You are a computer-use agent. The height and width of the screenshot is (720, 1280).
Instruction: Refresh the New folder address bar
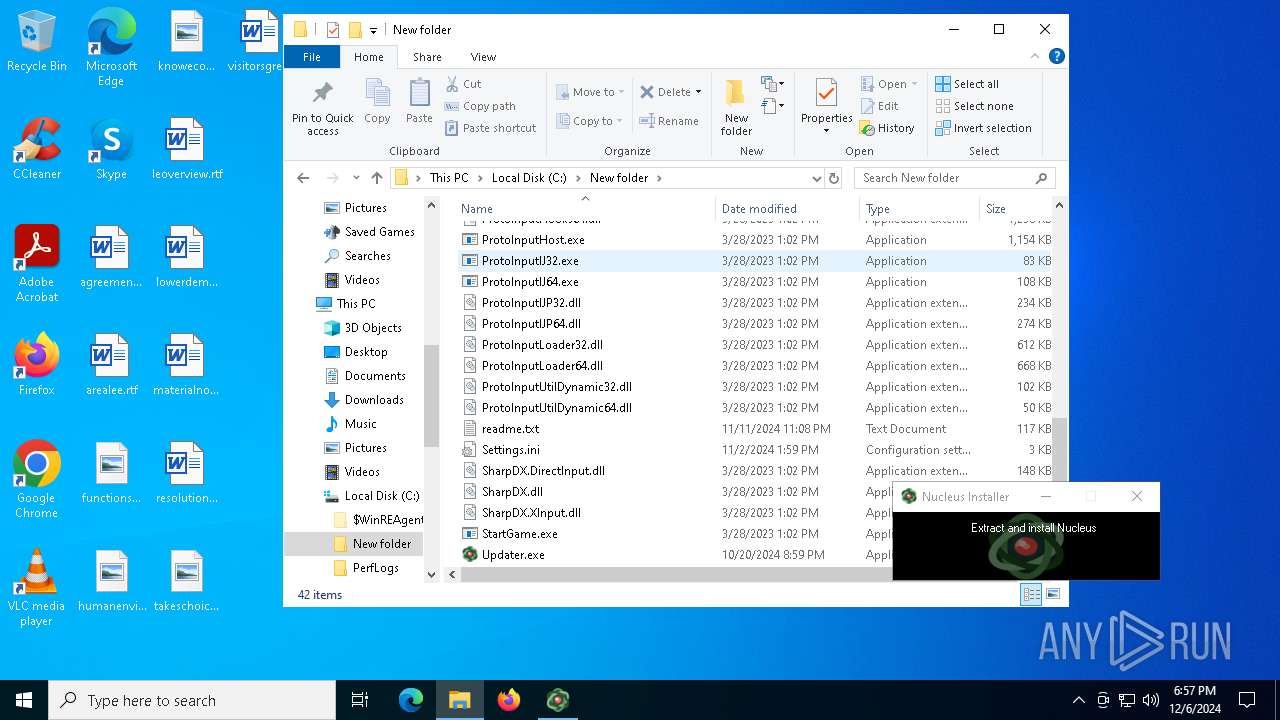834,178
